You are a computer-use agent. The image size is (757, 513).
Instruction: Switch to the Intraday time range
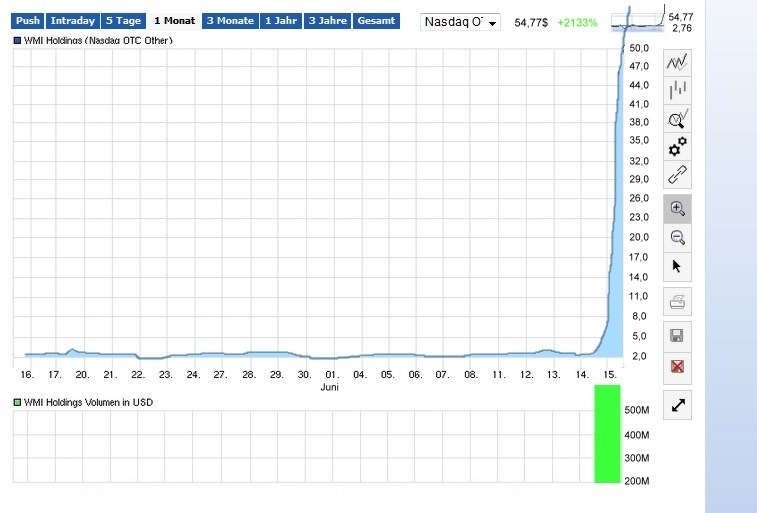(72, 21)
